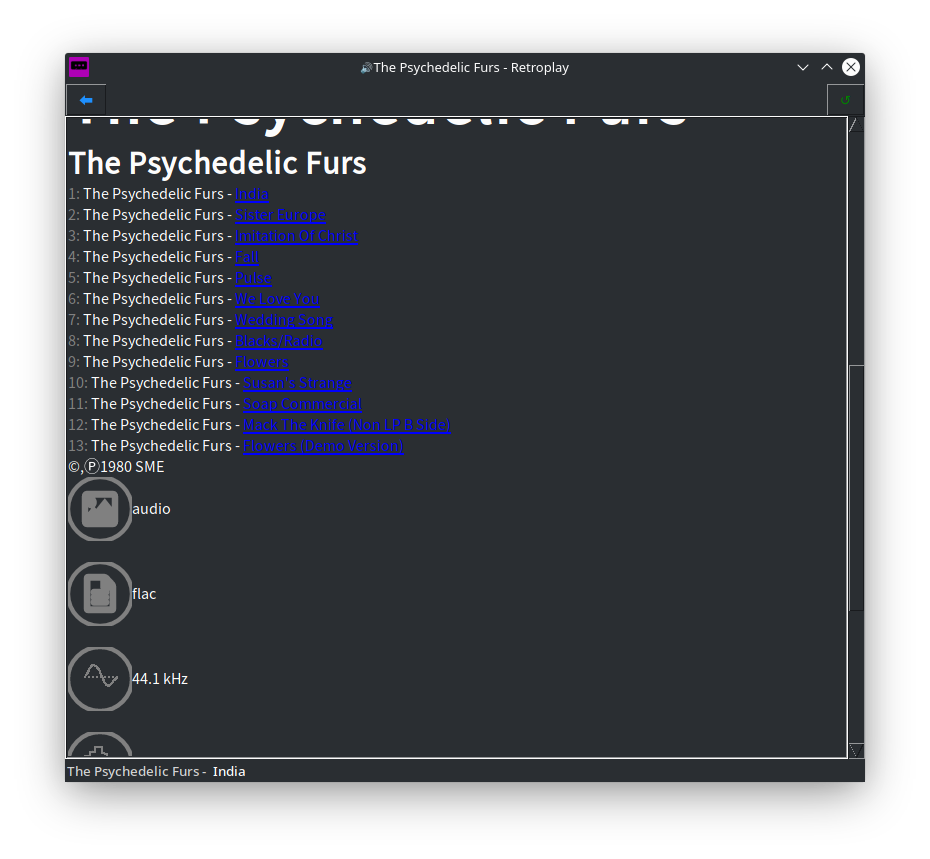The height and width of the screenshot is (859, 930).
Task: Open the Imitation Of Christ link
Action: pos(297,236)
